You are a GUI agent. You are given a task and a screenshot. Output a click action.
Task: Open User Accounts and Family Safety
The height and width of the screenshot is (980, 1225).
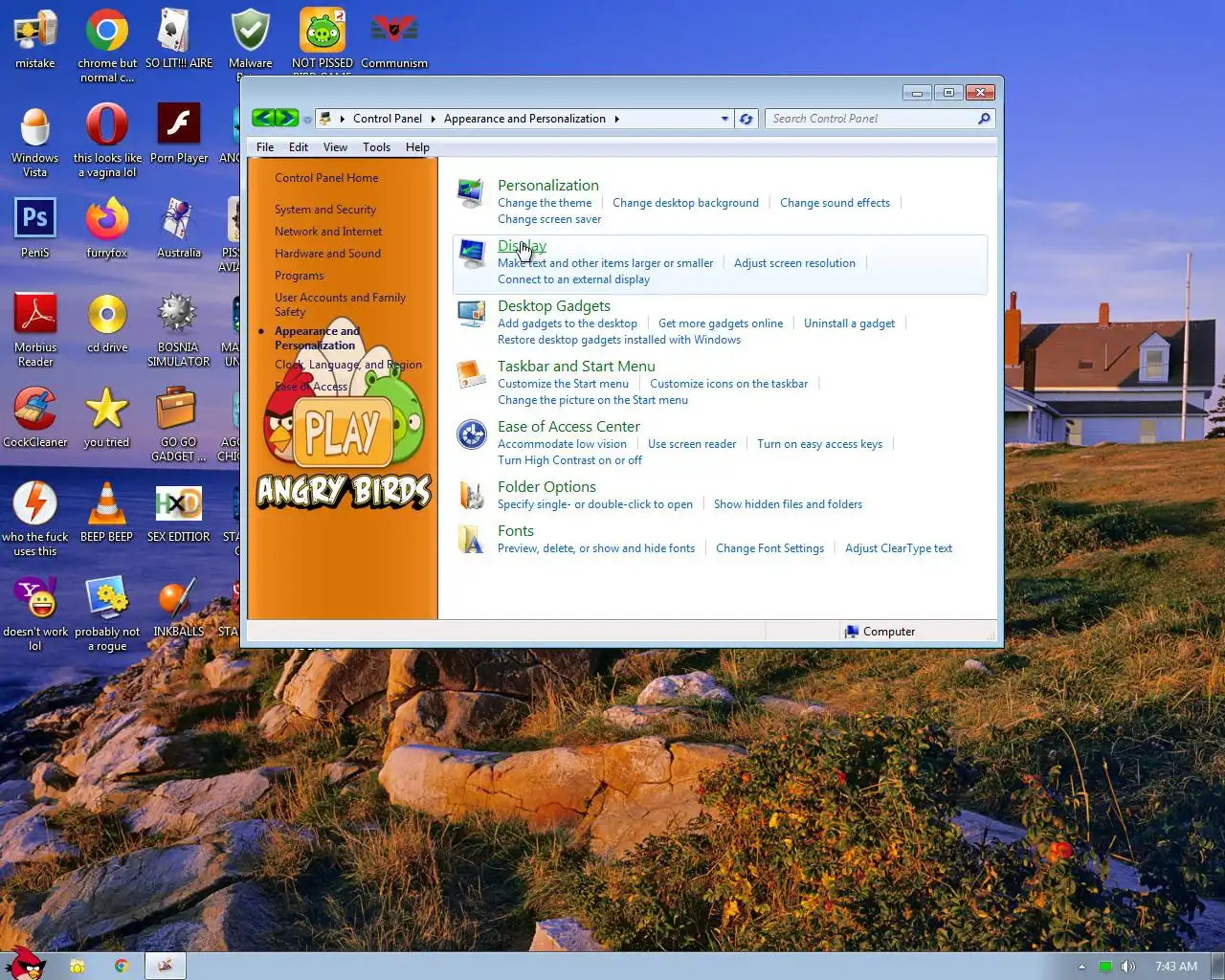340,304
